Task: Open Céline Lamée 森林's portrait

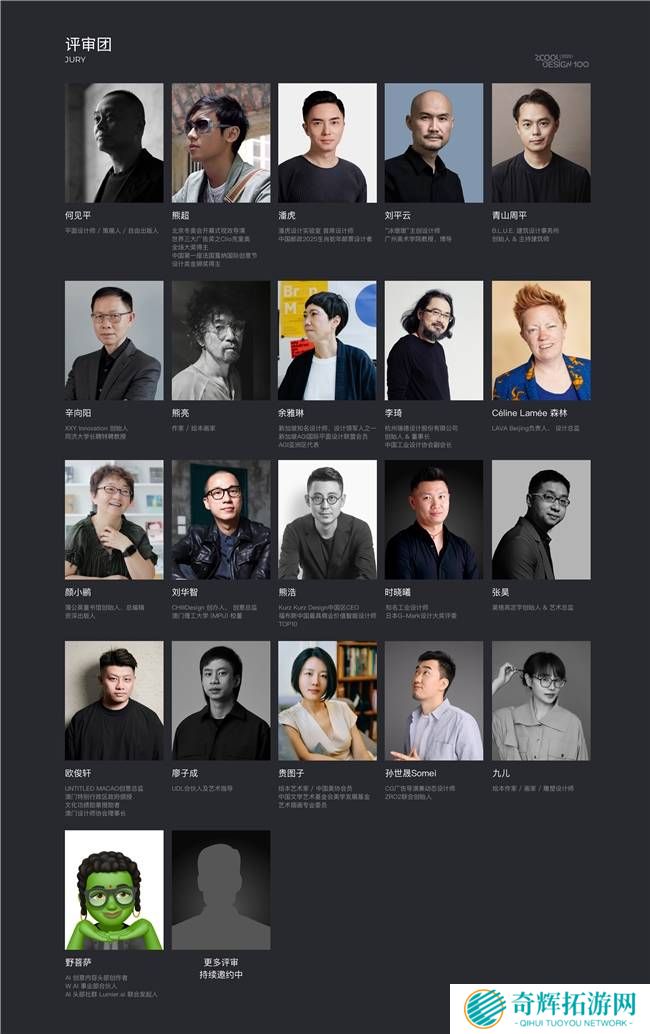Action: point(541,340)
